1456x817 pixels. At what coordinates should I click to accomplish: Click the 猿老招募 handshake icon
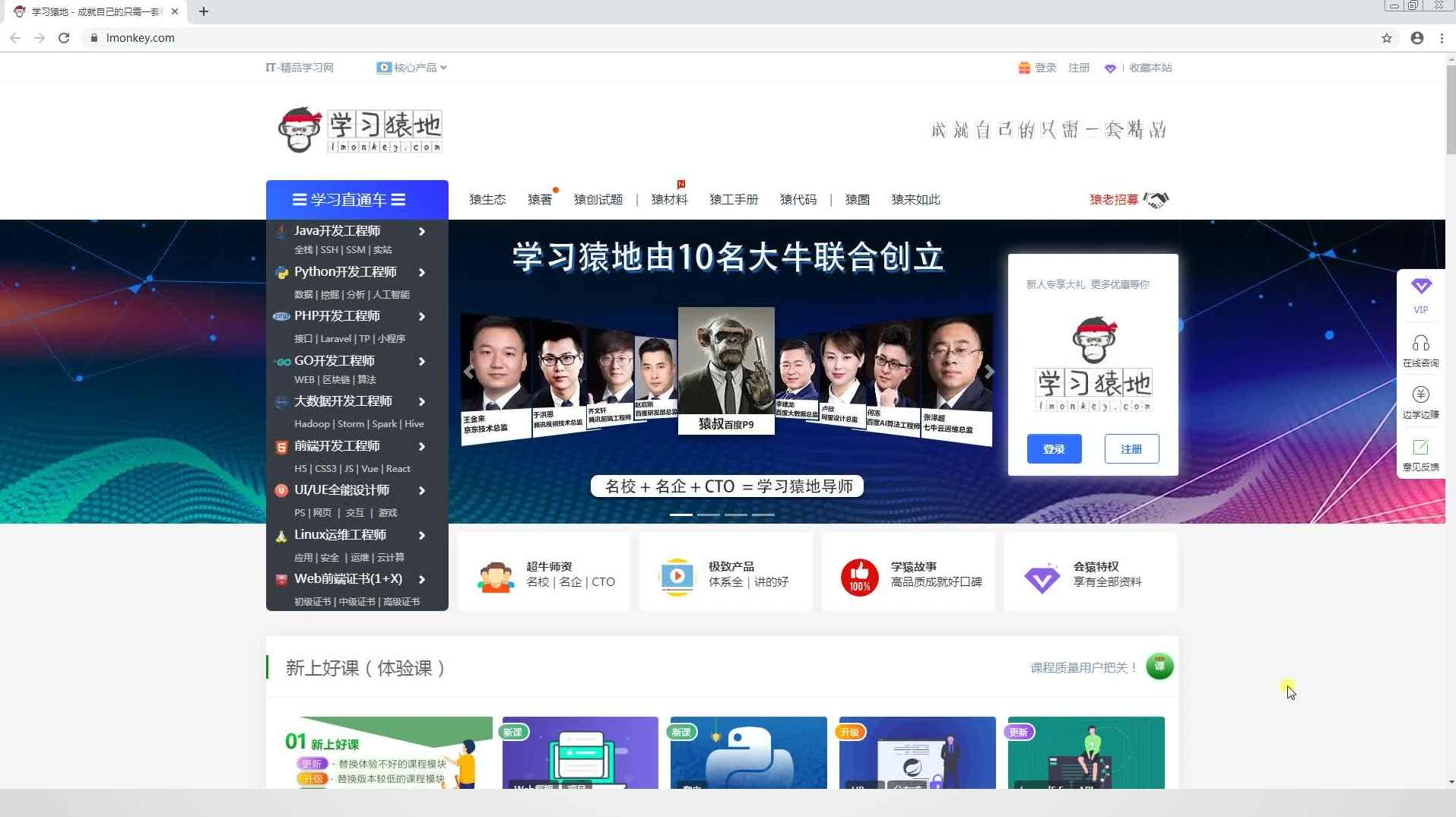pos(1156,199)
